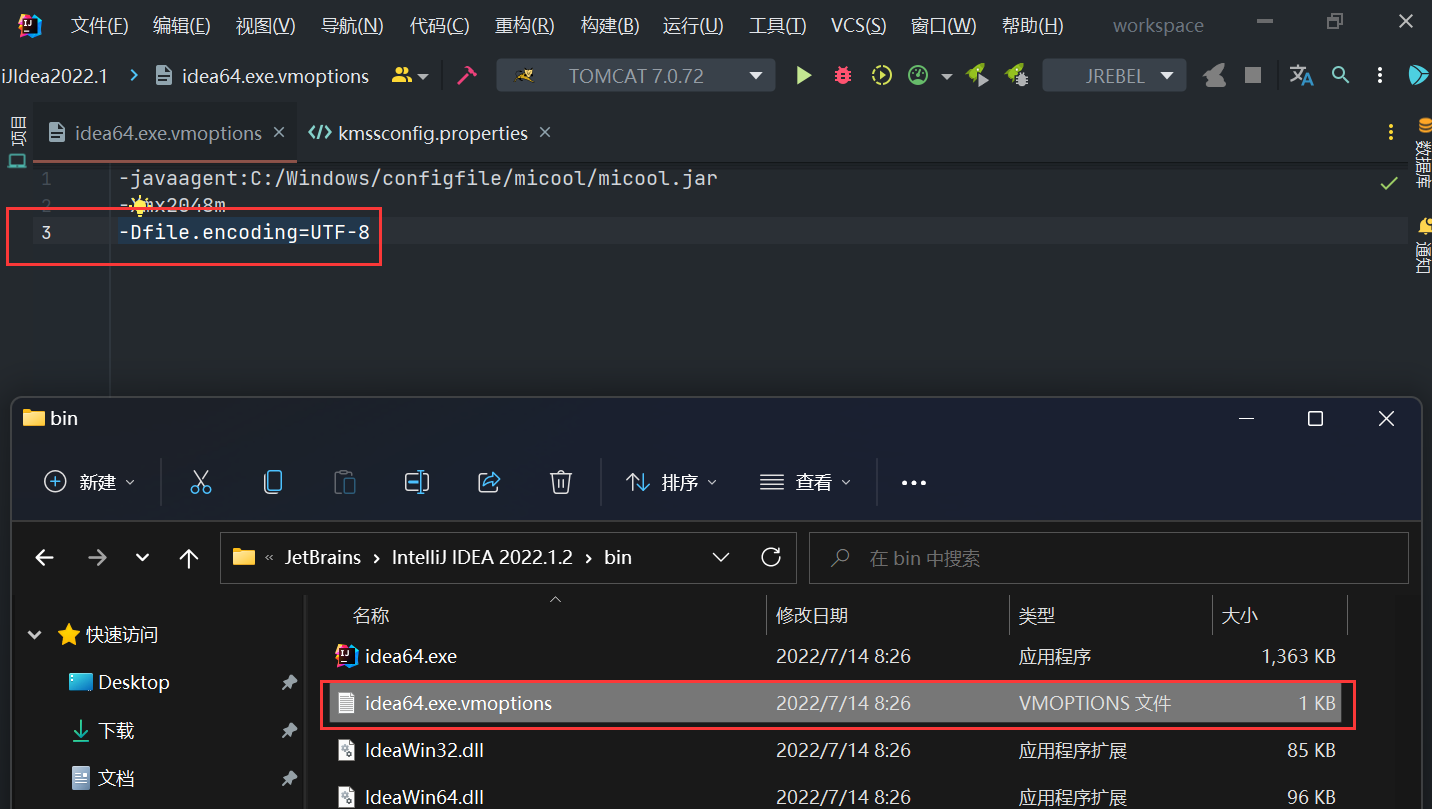Screen dimensions: 1432x809
Task: Open the editor tabs options kebab
Action: click(x=1390, y=133)
